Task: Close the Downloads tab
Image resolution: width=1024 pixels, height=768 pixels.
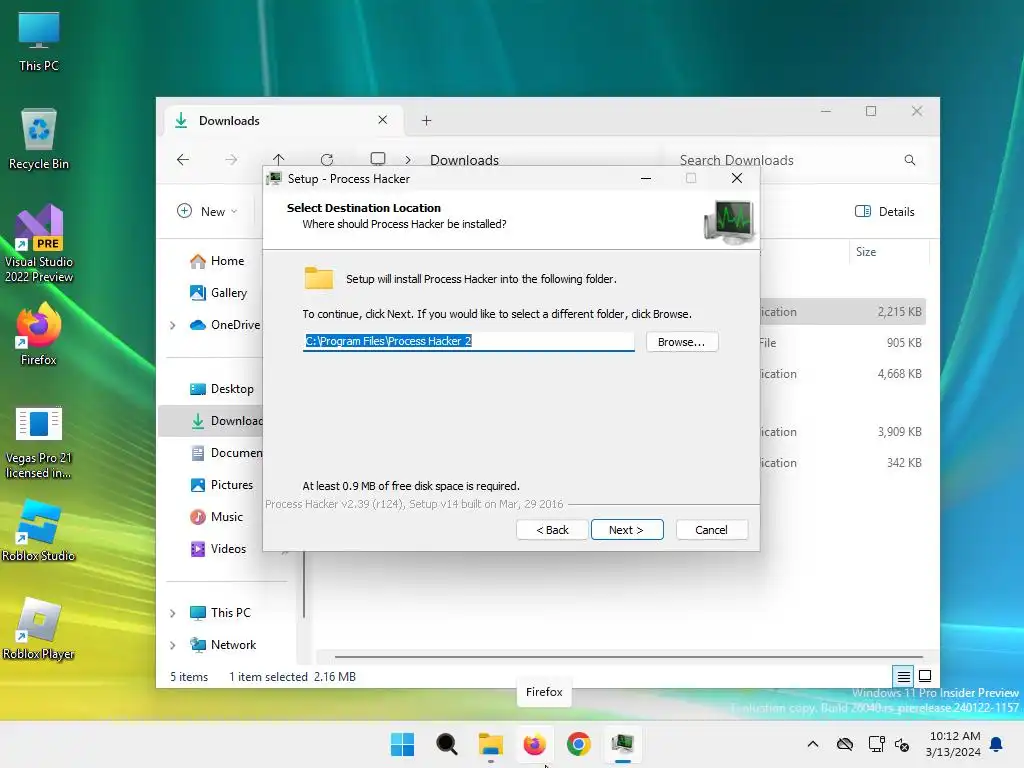Action: tap(383, 120)
